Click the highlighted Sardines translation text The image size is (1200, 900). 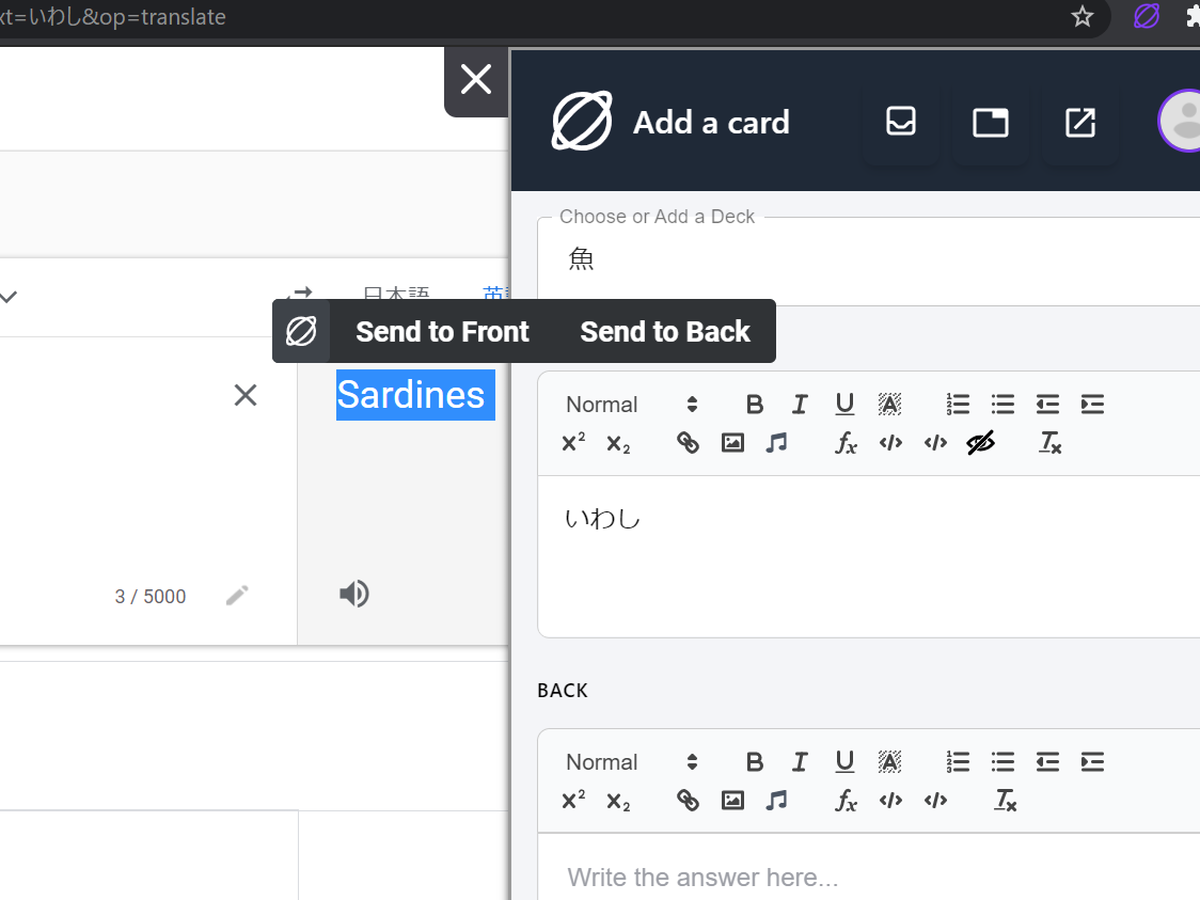point(415,395)
